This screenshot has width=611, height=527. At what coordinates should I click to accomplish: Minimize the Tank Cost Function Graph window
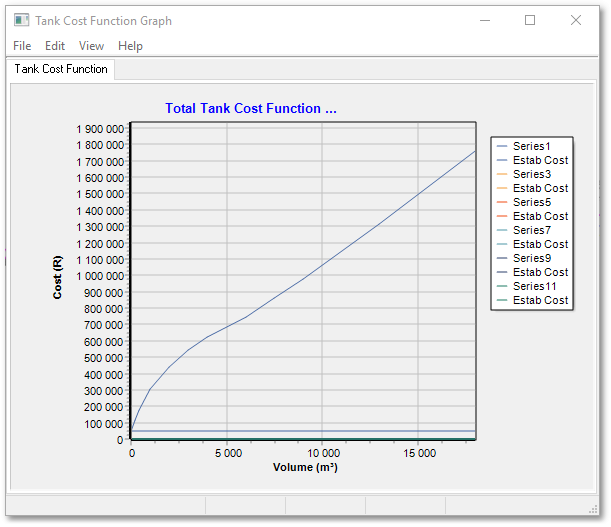[485, 20]
